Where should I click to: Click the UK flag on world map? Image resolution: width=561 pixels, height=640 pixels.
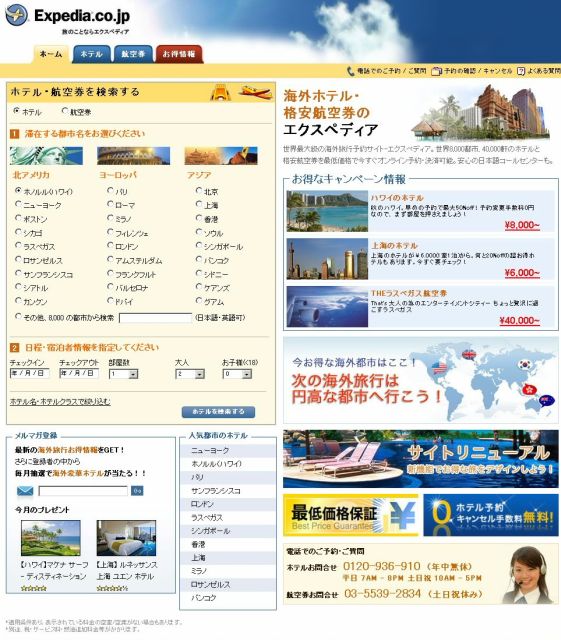click(469, 354)
